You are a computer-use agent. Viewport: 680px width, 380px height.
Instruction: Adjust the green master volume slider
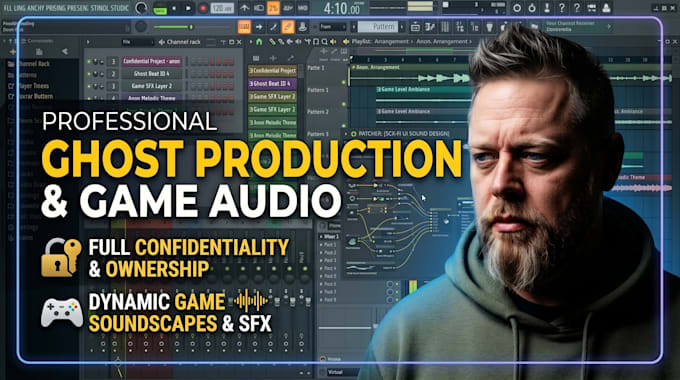click(x=173, y=27)
